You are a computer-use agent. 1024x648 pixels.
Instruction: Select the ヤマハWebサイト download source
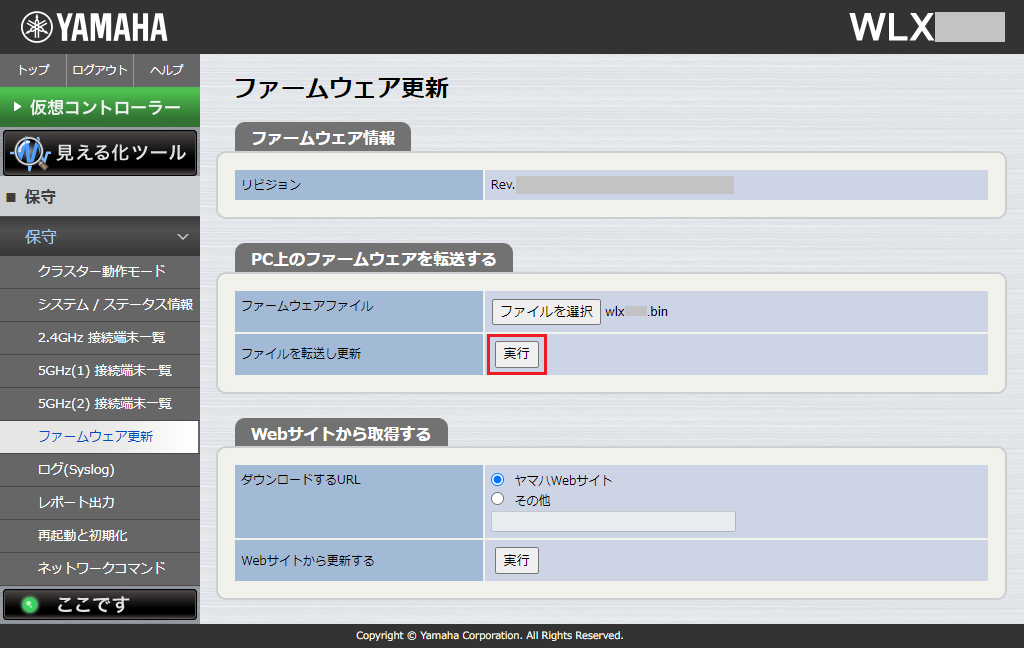(497, 479)
